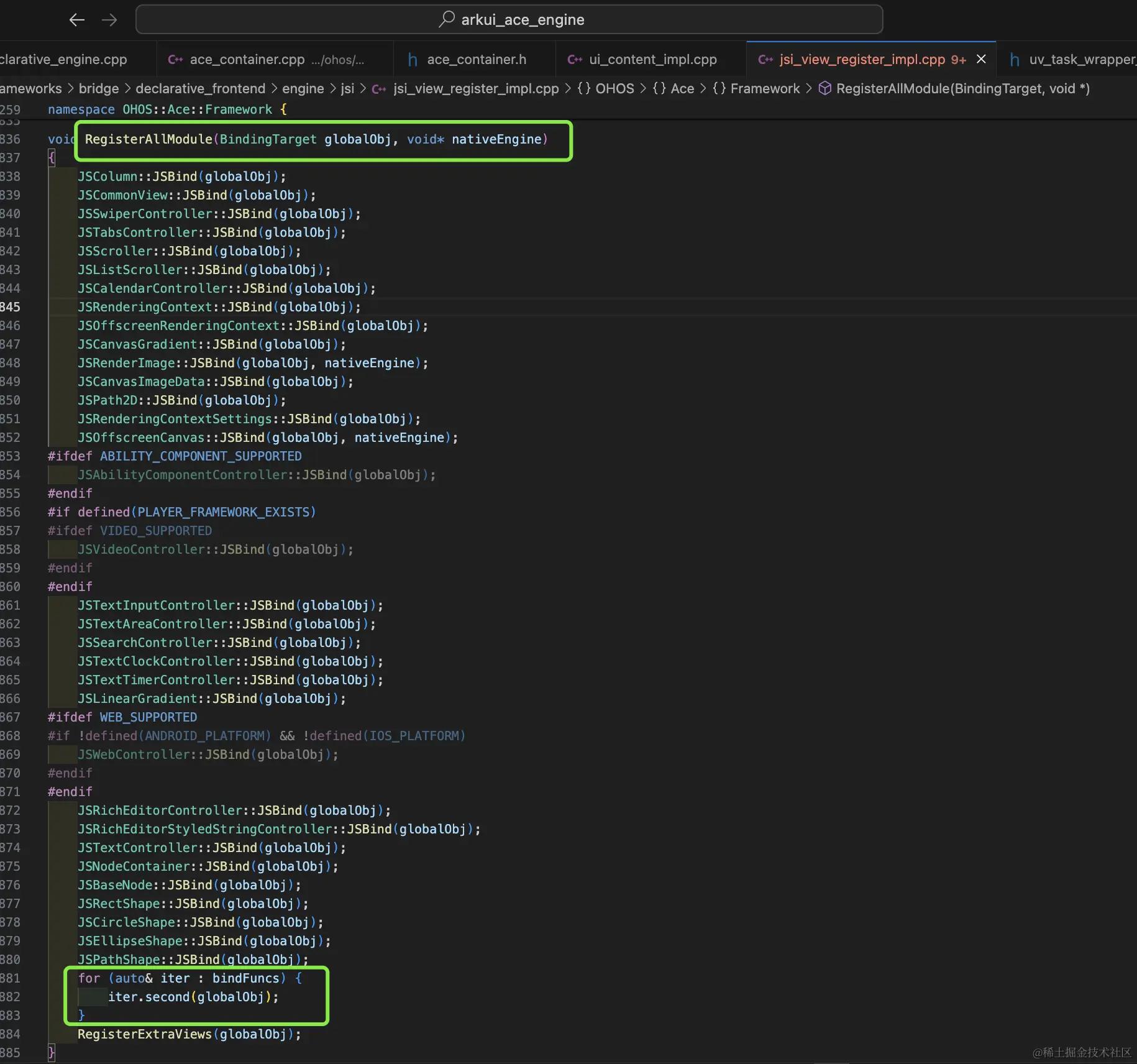Open the jsi_view_register_impl.cpp breadcrumb

476,88
